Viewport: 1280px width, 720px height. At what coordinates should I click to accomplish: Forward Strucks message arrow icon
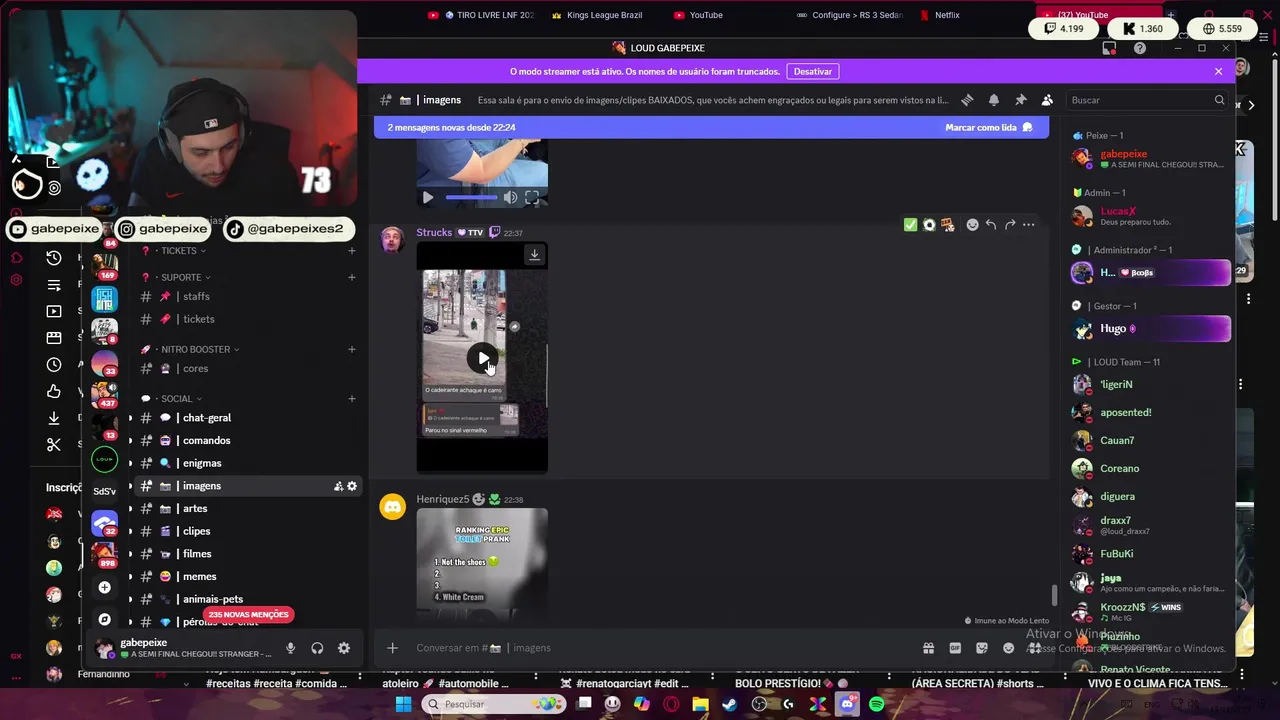pos(1010,225)
